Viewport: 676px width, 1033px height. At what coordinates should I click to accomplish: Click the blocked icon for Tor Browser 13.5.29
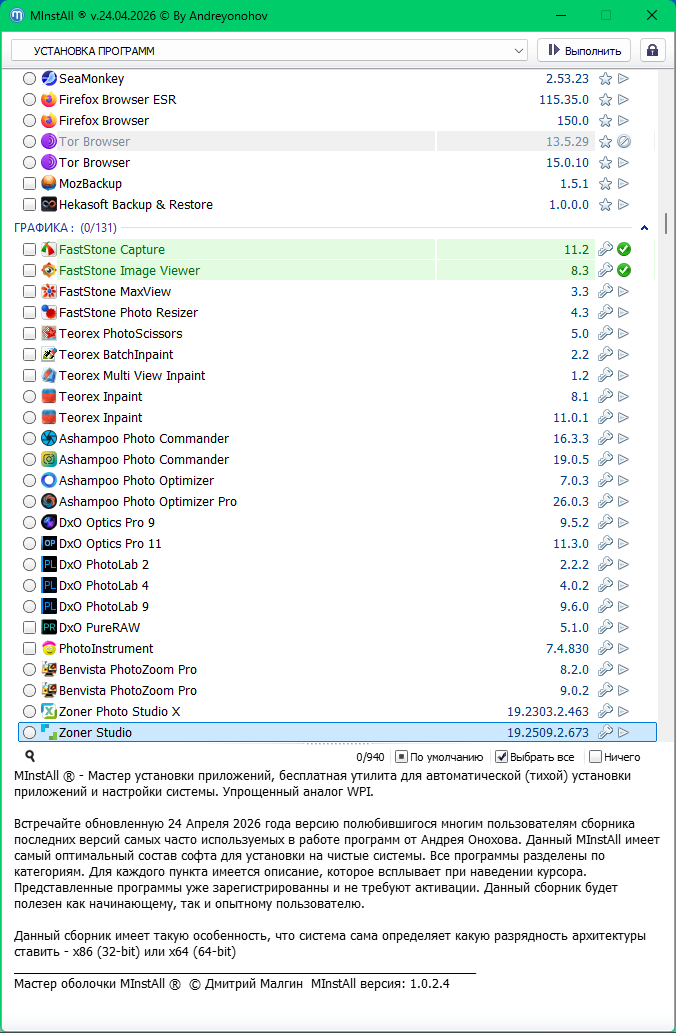[624, 142]
